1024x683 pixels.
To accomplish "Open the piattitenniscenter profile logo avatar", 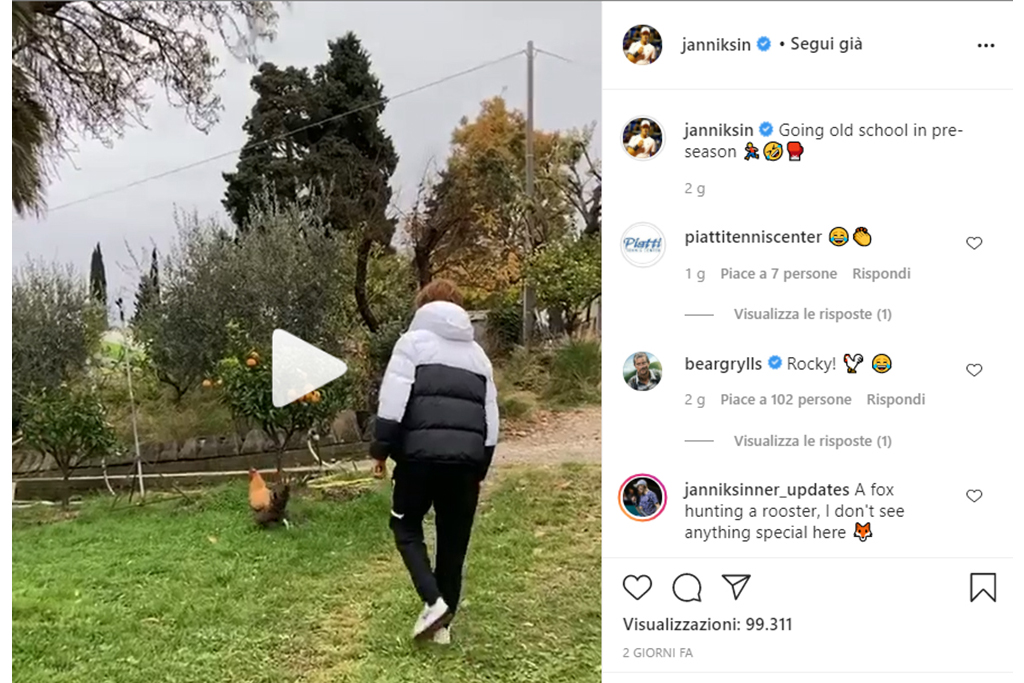I will click(x=642, y=244).
